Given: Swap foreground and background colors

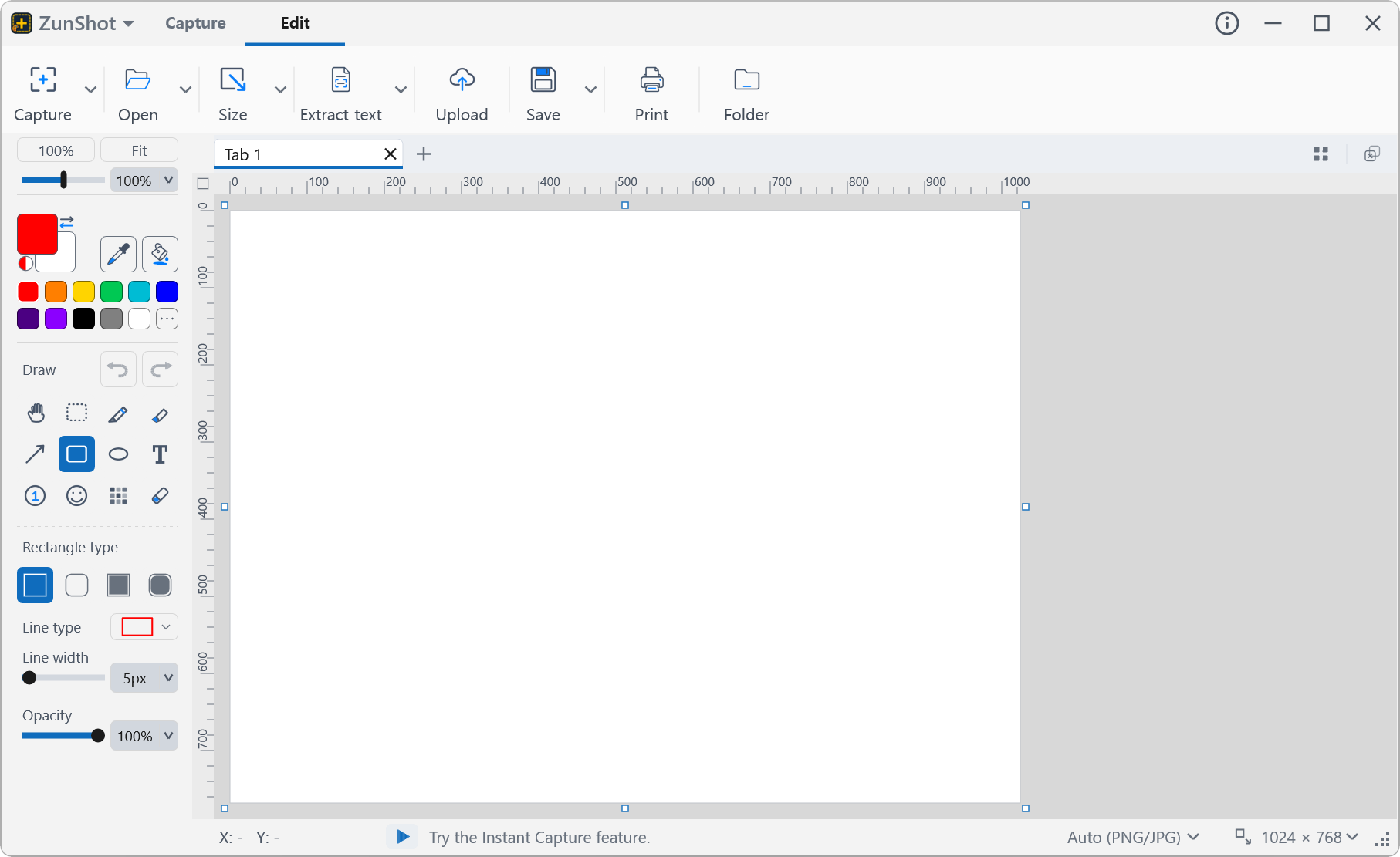Looking at the screenshot, I should pos(67,222).
